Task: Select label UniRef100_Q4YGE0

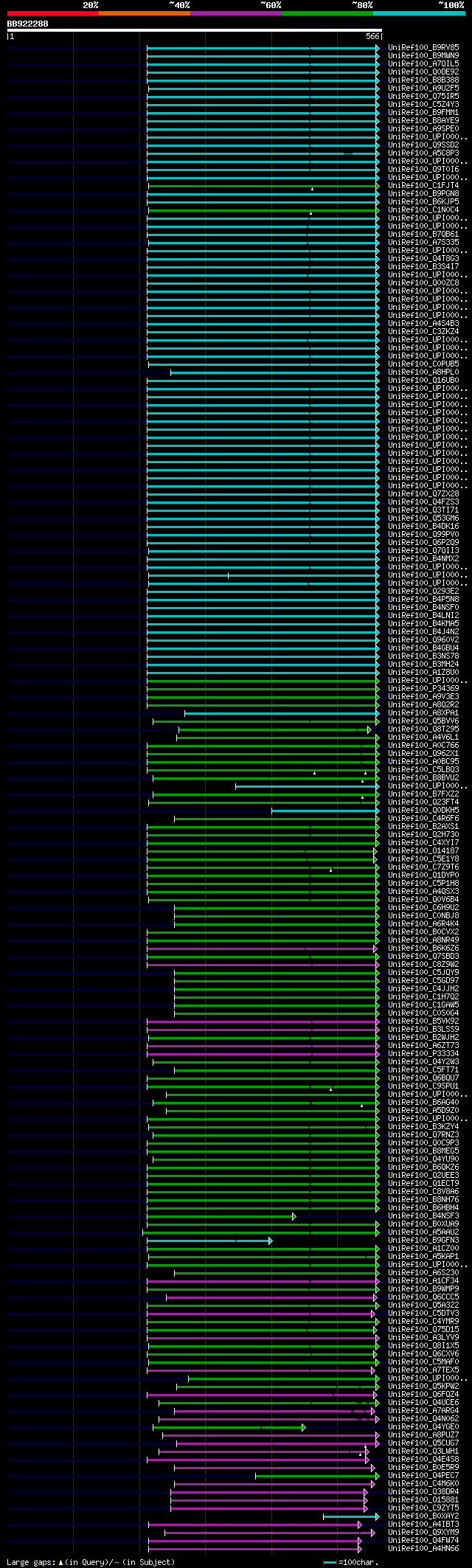Action: click(x=423, y=1426)
